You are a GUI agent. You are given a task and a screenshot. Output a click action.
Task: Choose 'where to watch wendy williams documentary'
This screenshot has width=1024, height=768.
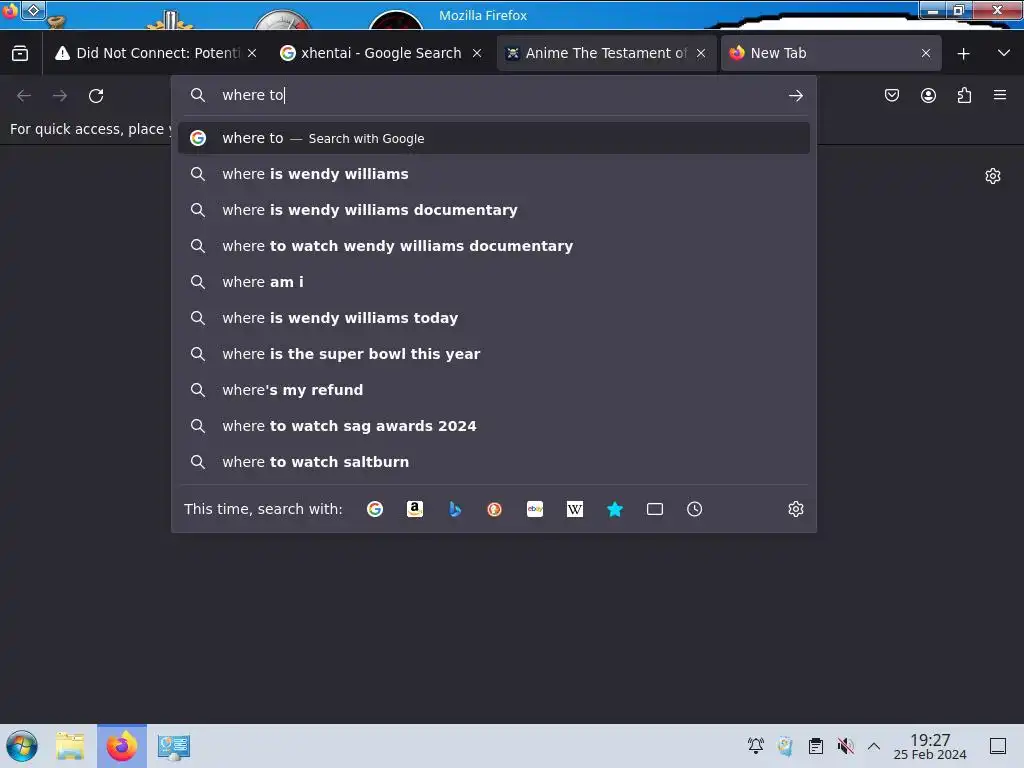tap(494, 246)
